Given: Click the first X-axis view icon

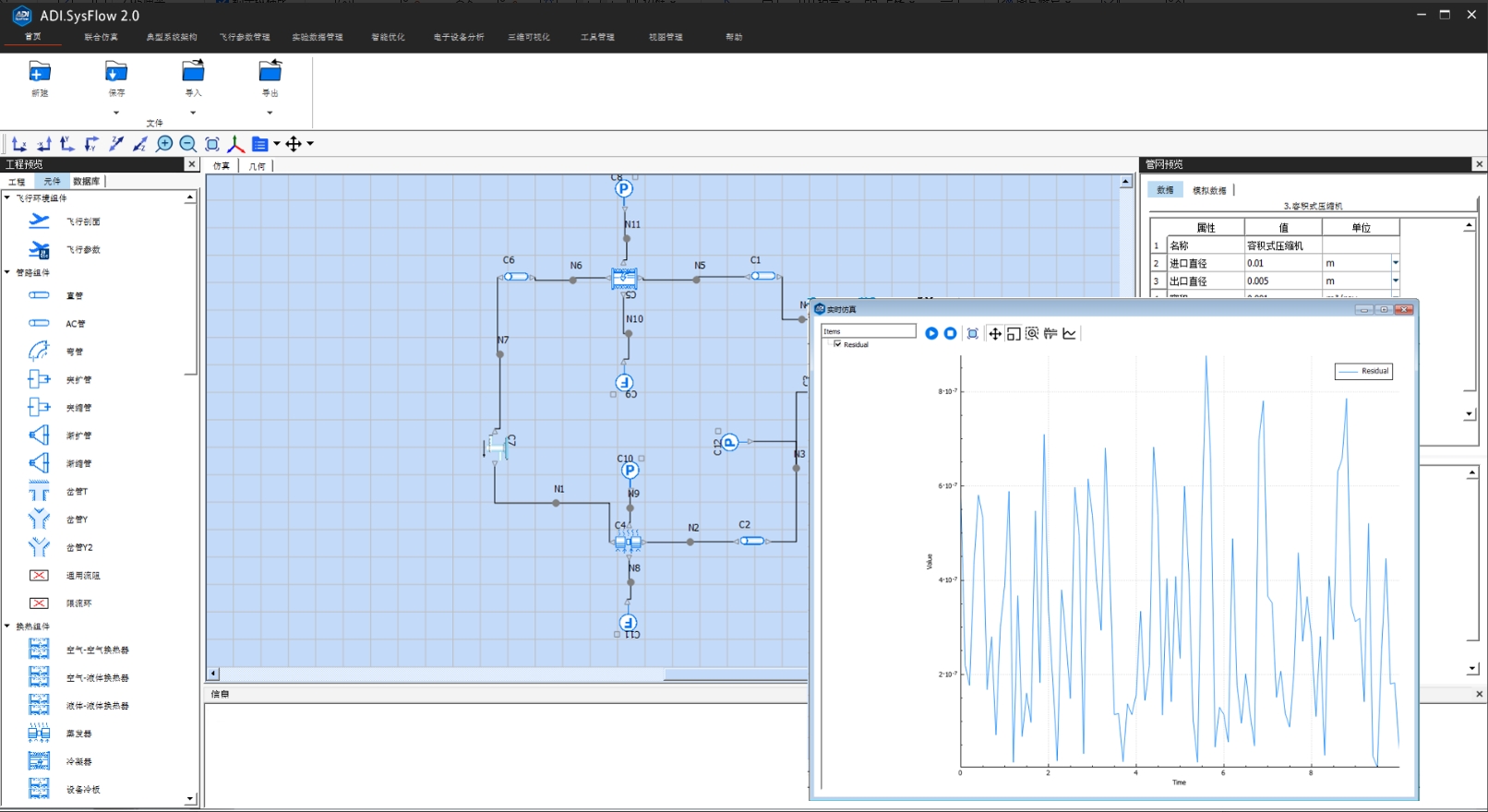Looking at the screenshot, I should pos(19,144).
